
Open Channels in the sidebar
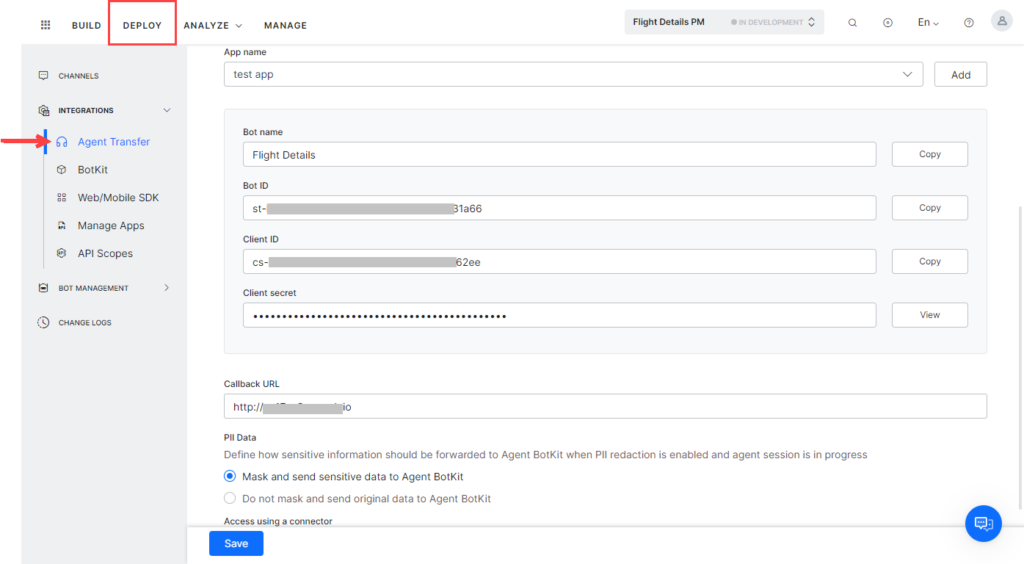coord(78,76)
